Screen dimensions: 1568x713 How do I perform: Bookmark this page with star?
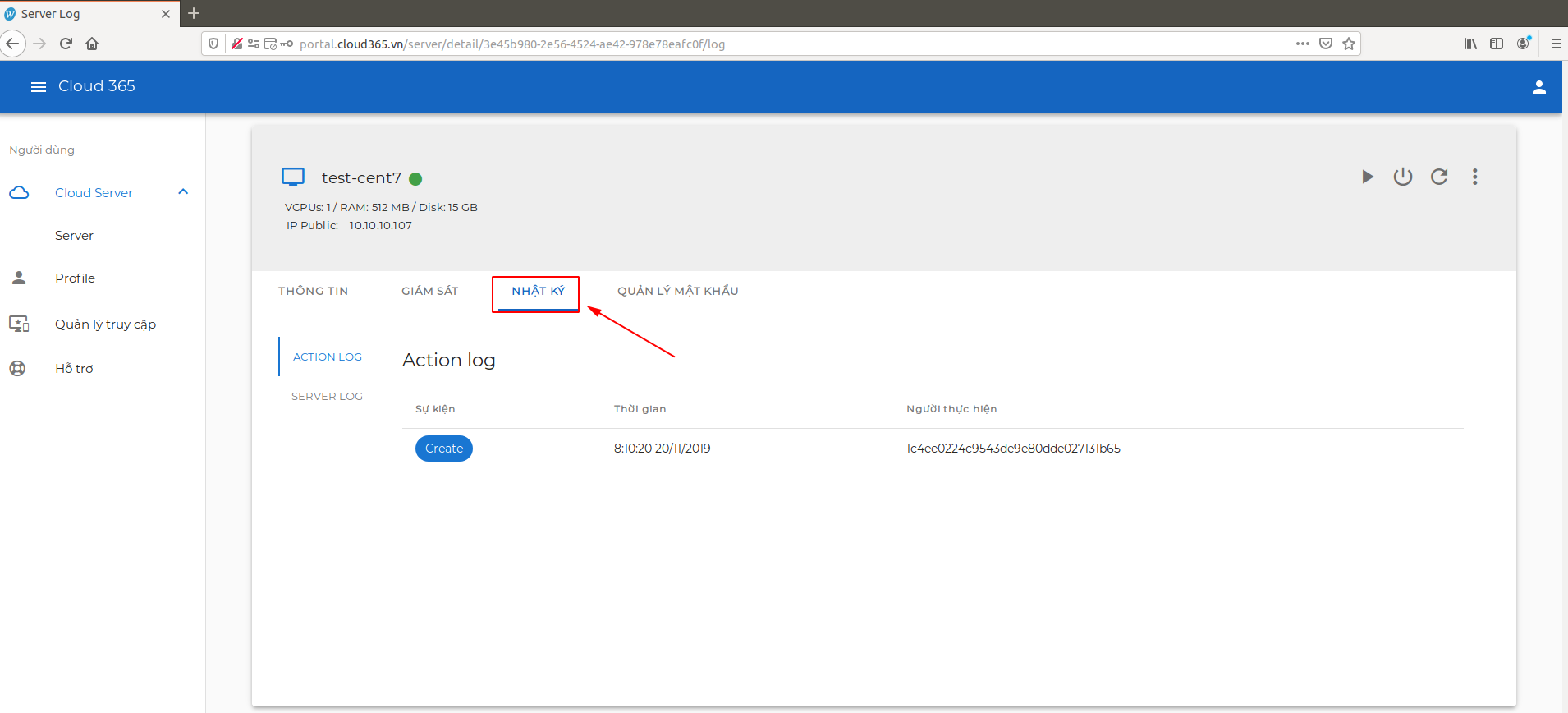coord(1349,44)
